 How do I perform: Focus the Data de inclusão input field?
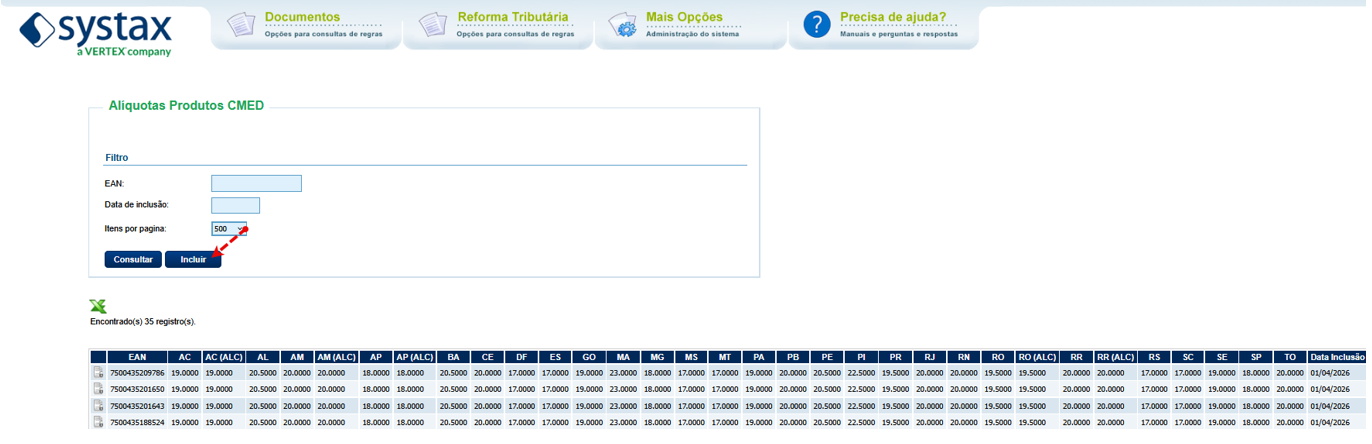point(235,205)
